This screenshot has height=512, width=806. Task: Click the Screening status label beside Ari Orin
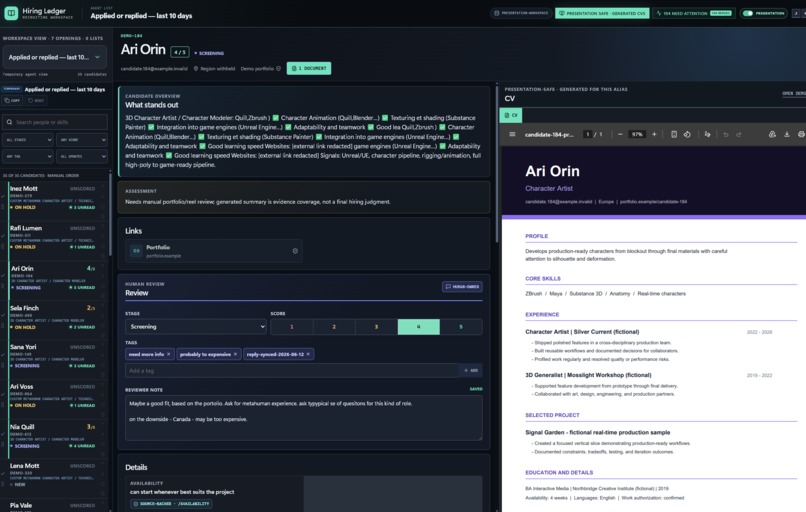point(209,53)
